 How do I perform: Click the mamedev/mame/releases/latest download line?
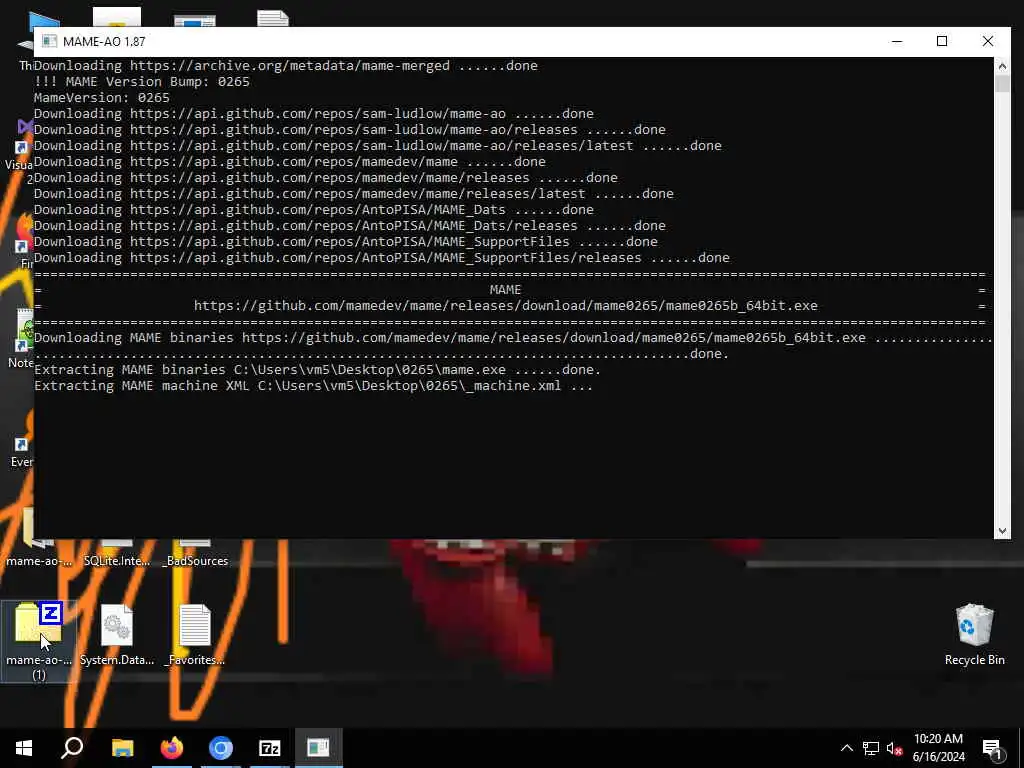click(x=354, y=193)
